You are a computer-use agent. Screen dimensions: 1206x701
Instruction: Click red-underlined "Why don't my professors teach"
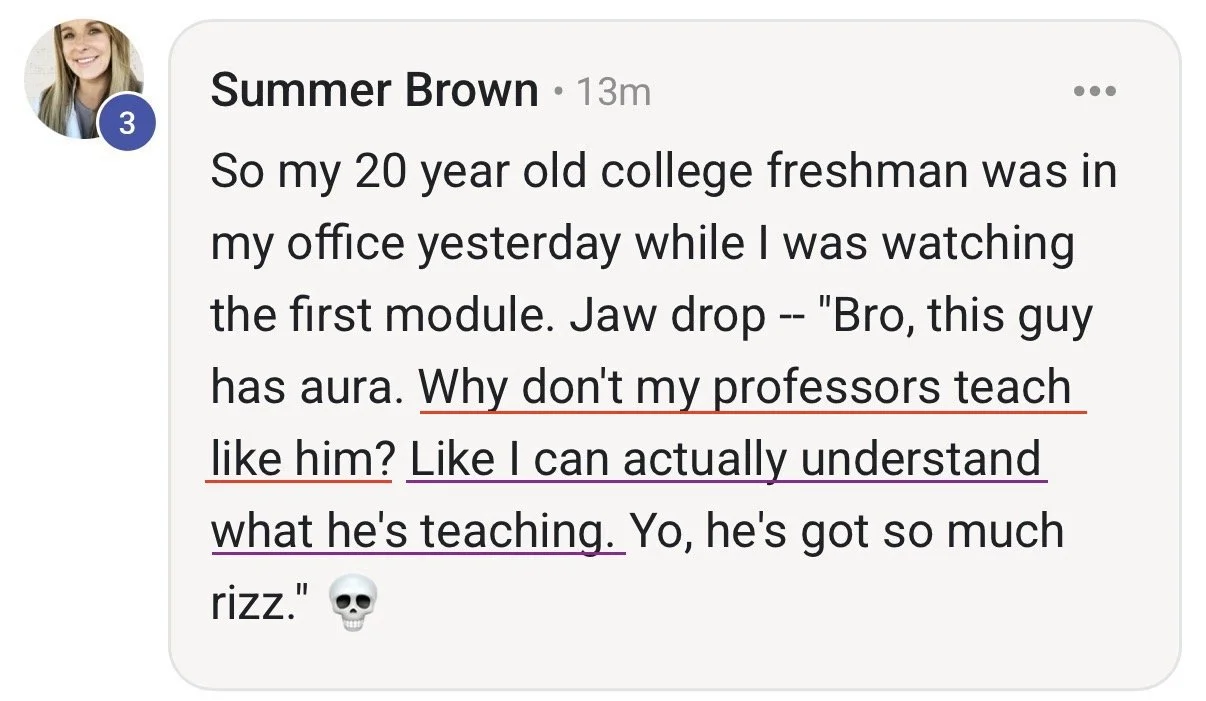click(x=746, y=387)
